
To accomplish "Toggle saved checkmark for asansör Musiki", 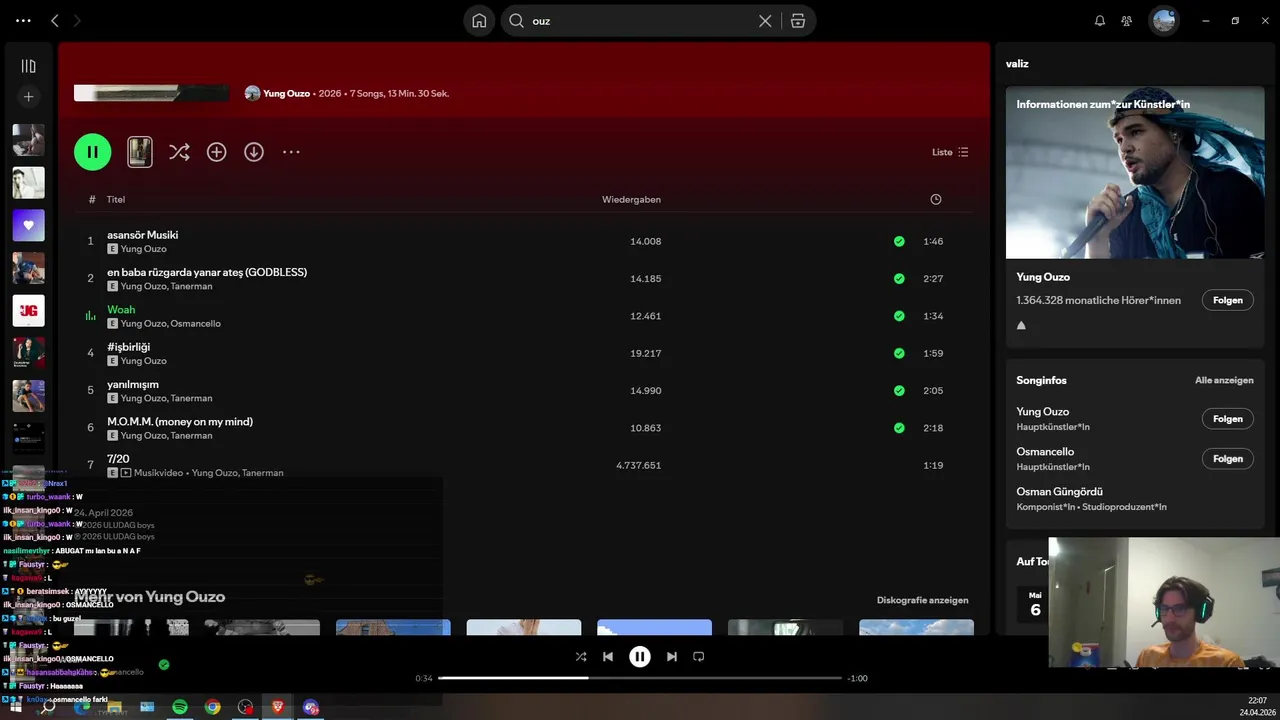I will pyautogui.click(x=899, y=241).
